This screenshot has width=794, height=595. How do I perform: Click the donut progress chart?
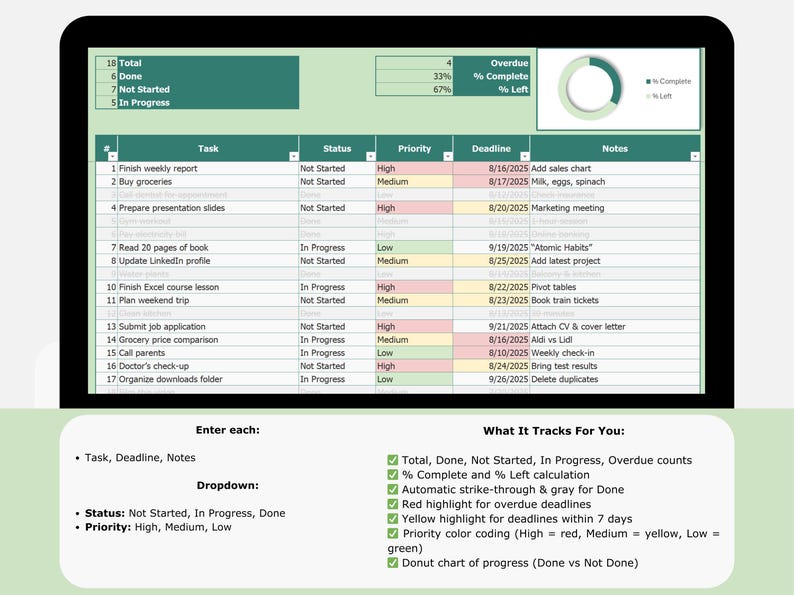590,88
